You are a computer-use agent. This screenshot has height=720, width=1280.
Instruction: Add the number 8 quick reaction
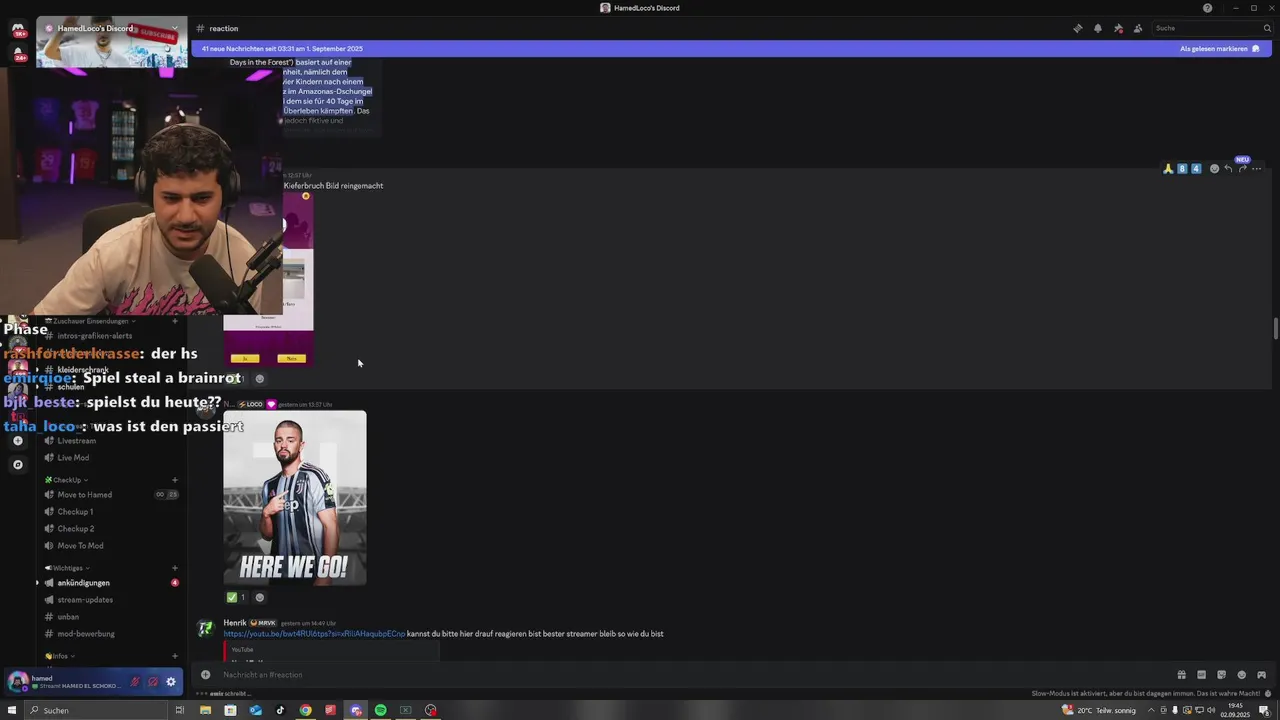pyautogui.click(x=1181, y=169)
